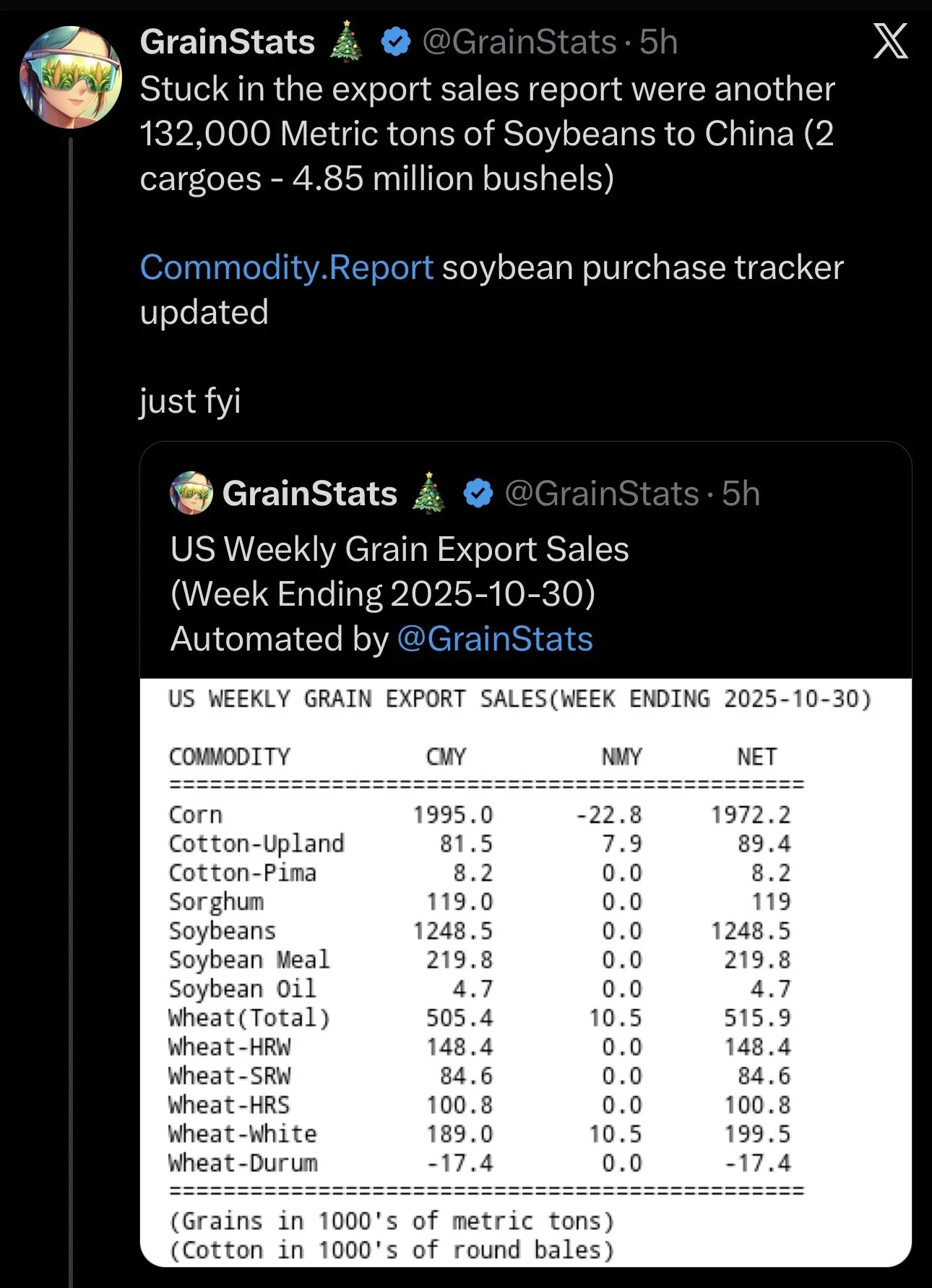Tap the main tweet text about 132,000 metric tons
Screen dimensions: 932x1288
(487, 134)
